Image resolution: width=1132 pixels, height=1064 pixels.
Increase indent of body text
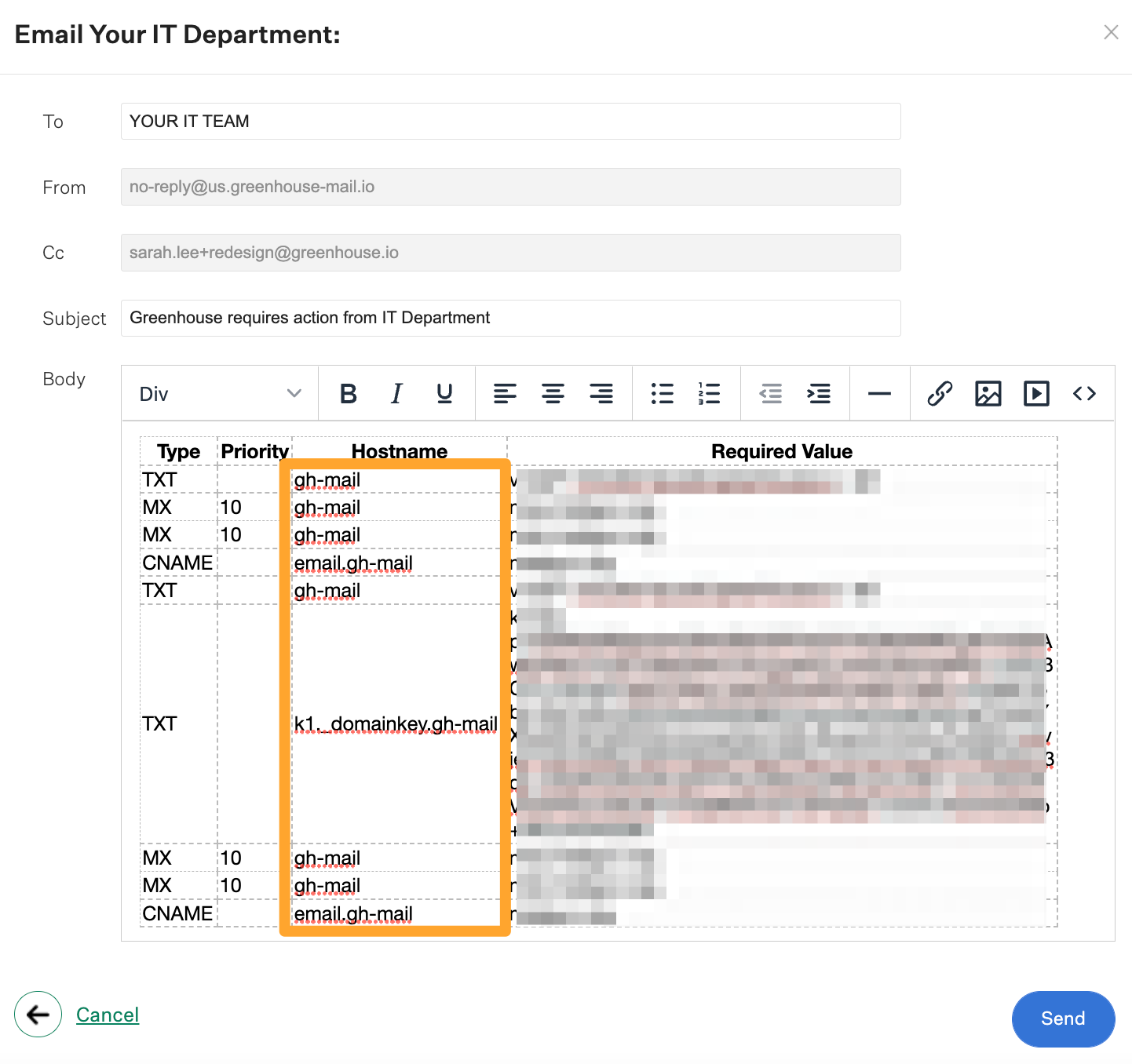click(x=819, y=393)
